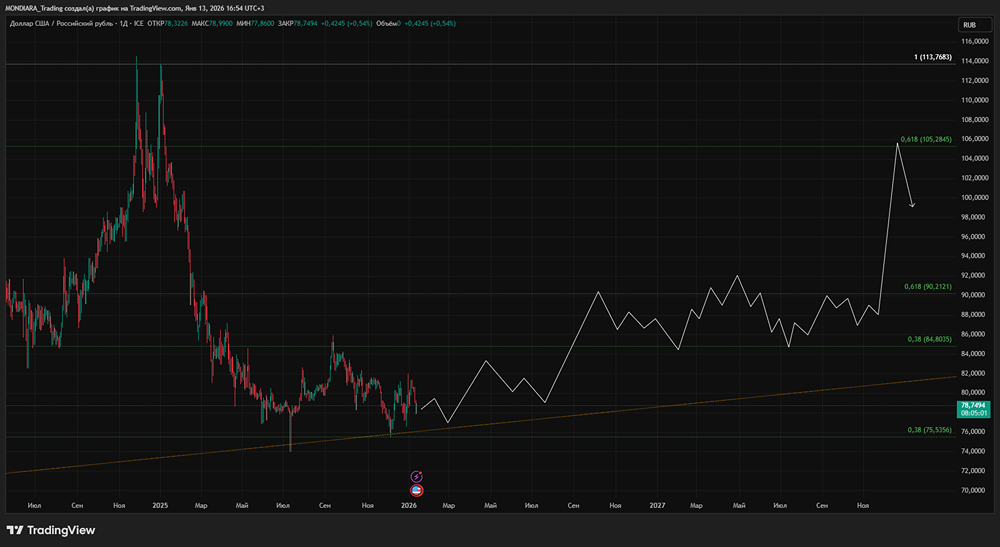
Task: Click the 2027 label on time axis
Action: tap(657, 507)
